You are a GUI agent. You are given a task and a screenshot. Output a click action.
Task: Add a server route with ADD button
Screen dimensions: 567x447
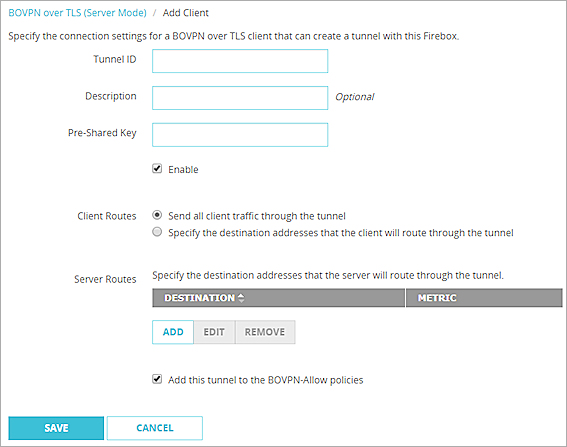point(173,332)
